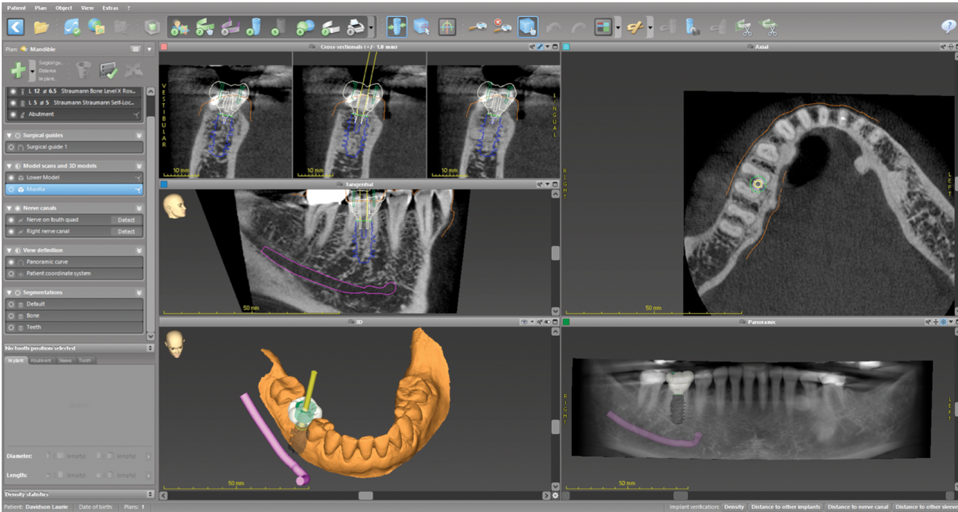
Task: Click the green plus add object icon
Action: point(18,70)
